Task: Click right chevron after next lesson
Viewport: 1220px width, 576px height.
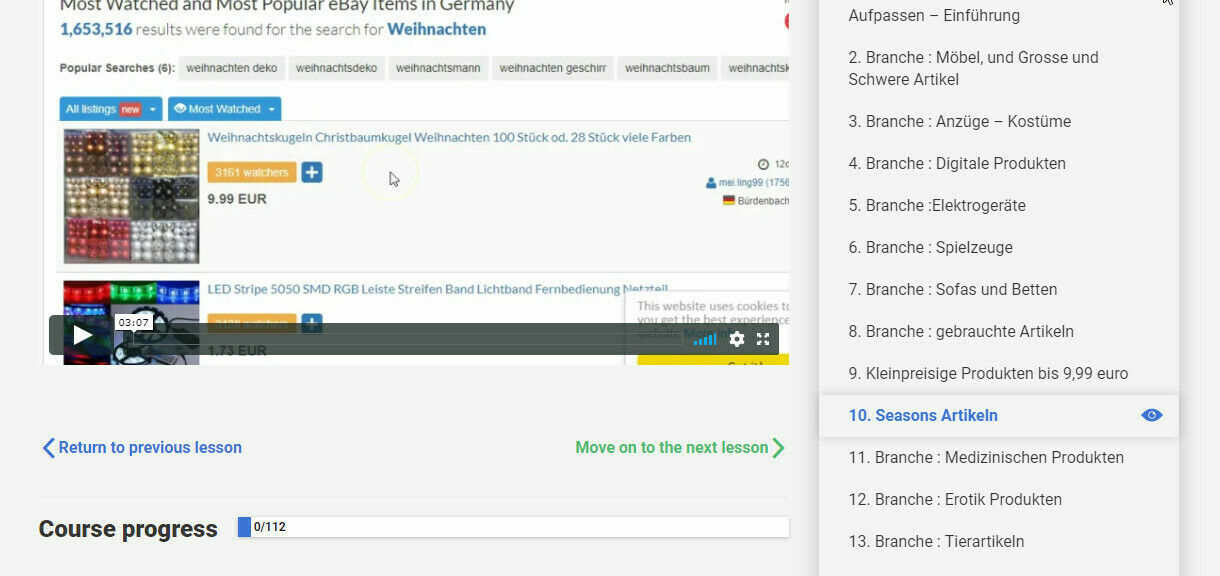Action: (x=779, y=448)
